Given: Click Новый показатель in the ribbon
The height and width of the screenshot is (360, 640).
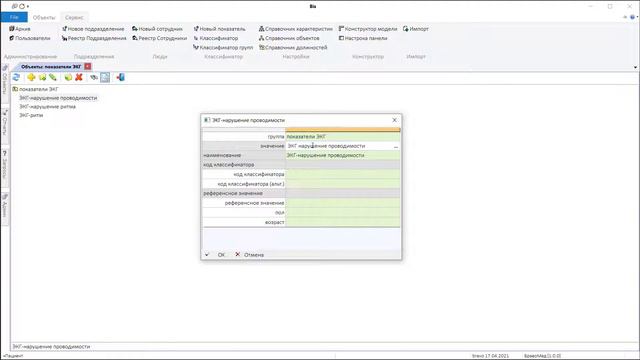Looking at the screenshot, I should tap(220, 29).
